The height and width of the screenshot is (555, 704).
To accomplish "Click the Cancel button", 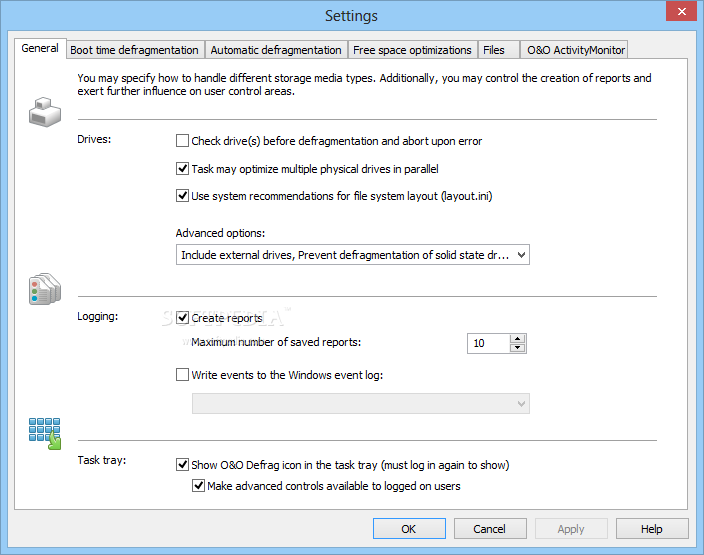I will (x=490, y=529).
